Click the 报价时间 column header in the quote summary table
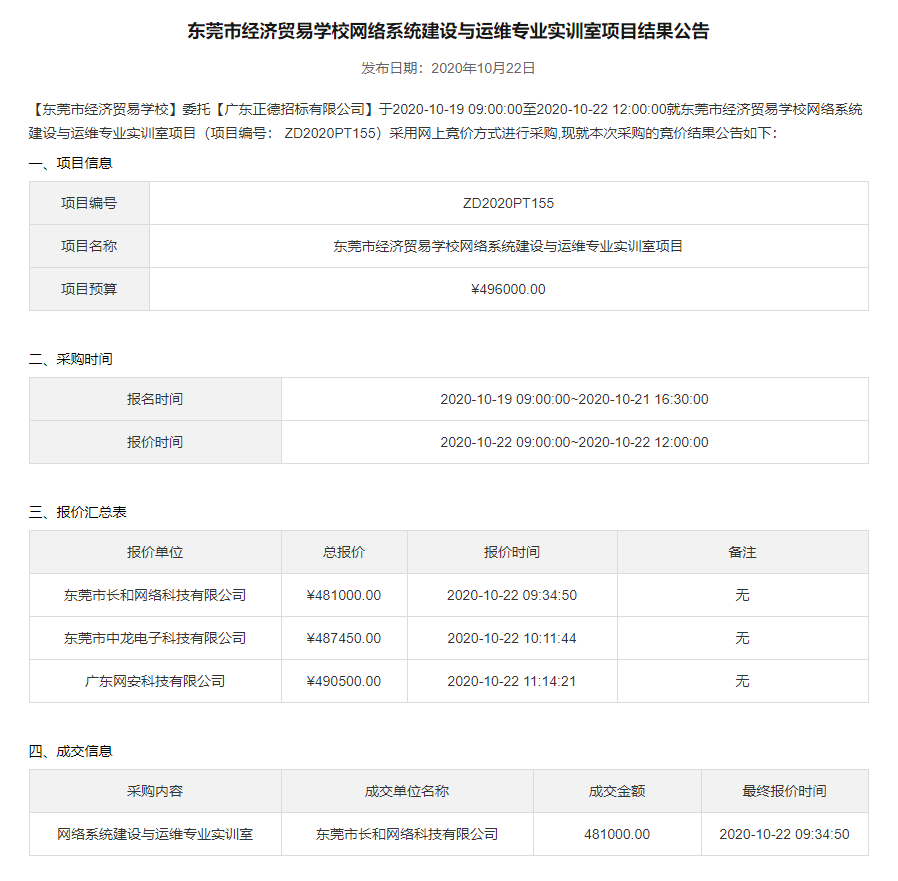 coord(513,552)
